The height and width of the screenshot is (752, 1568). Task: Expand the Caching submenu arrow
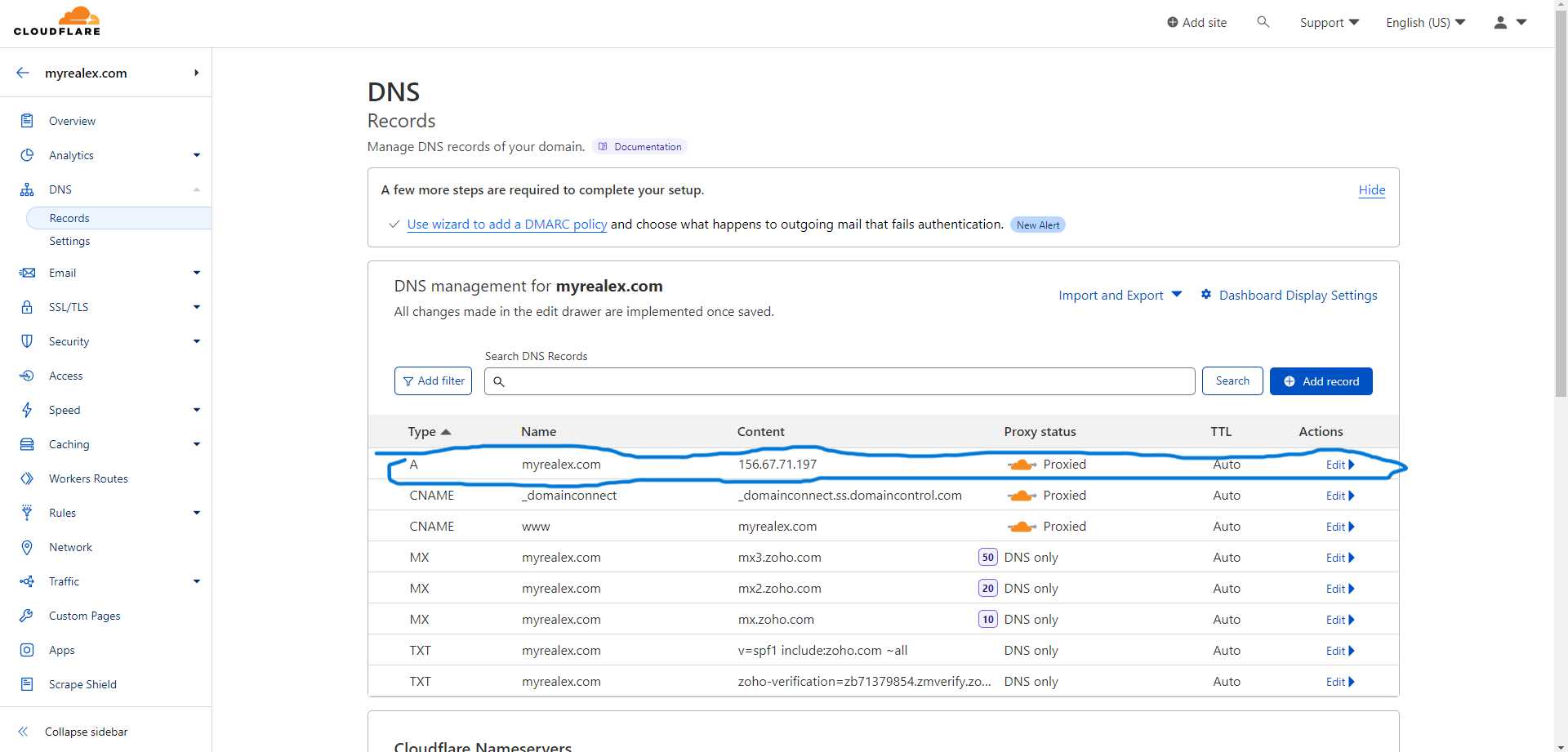[x=197, y=444]
